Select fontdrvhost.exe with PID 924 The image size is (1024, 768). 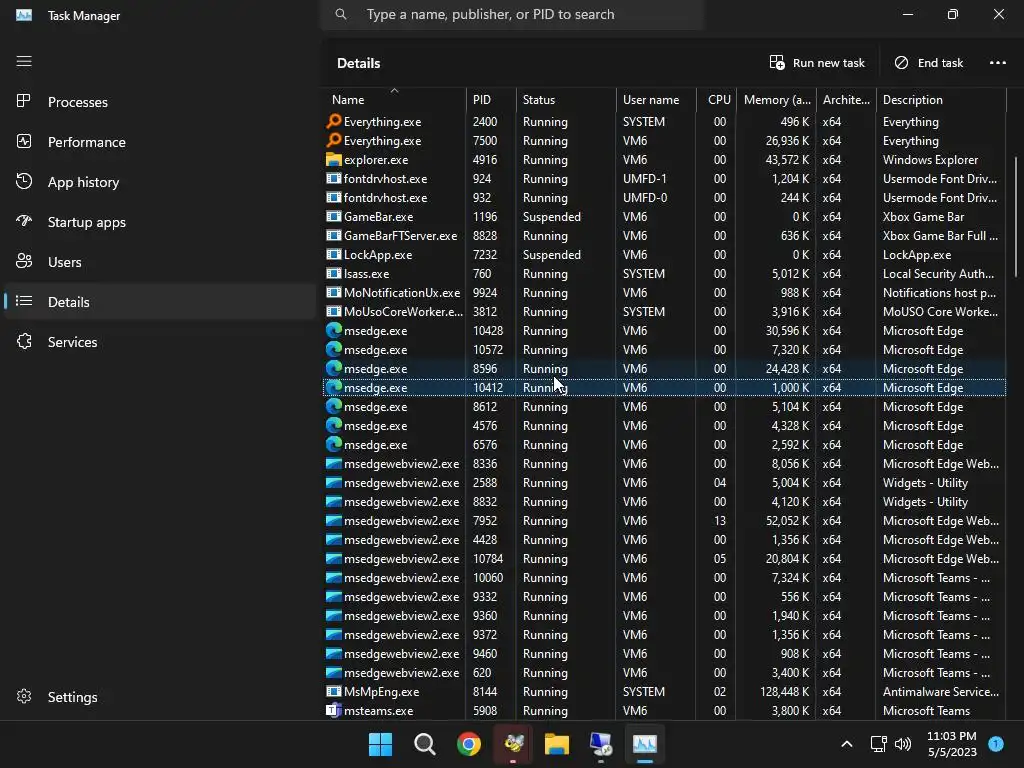664,179
